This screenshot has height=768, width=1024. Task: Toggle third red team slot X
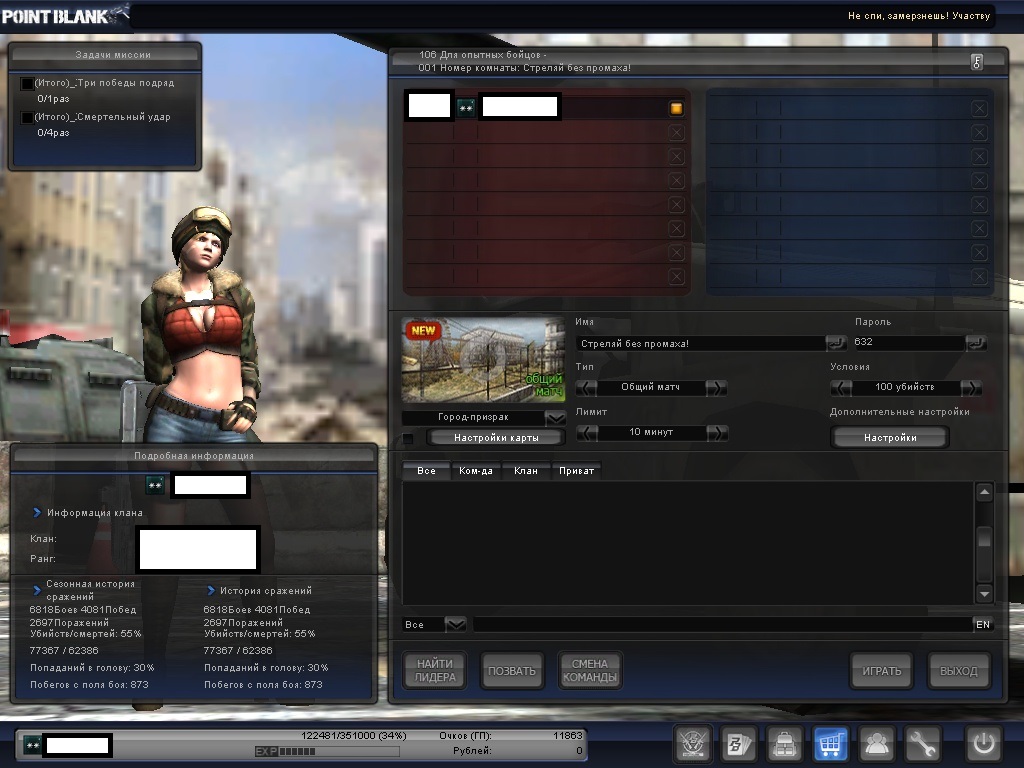[677, 157]
